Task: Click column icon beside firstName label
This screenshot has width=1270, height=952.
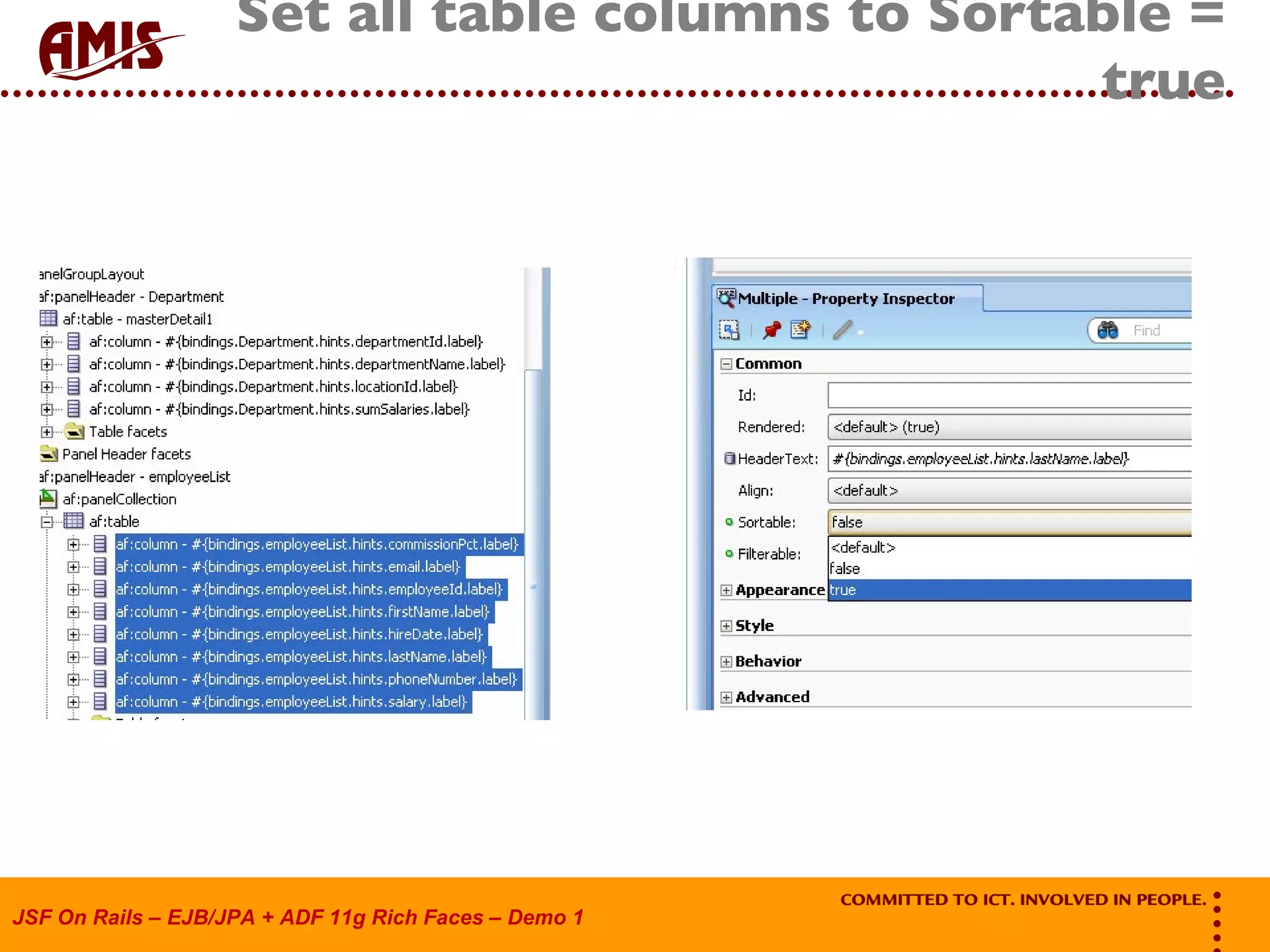Action: click(x=100, y=611)
